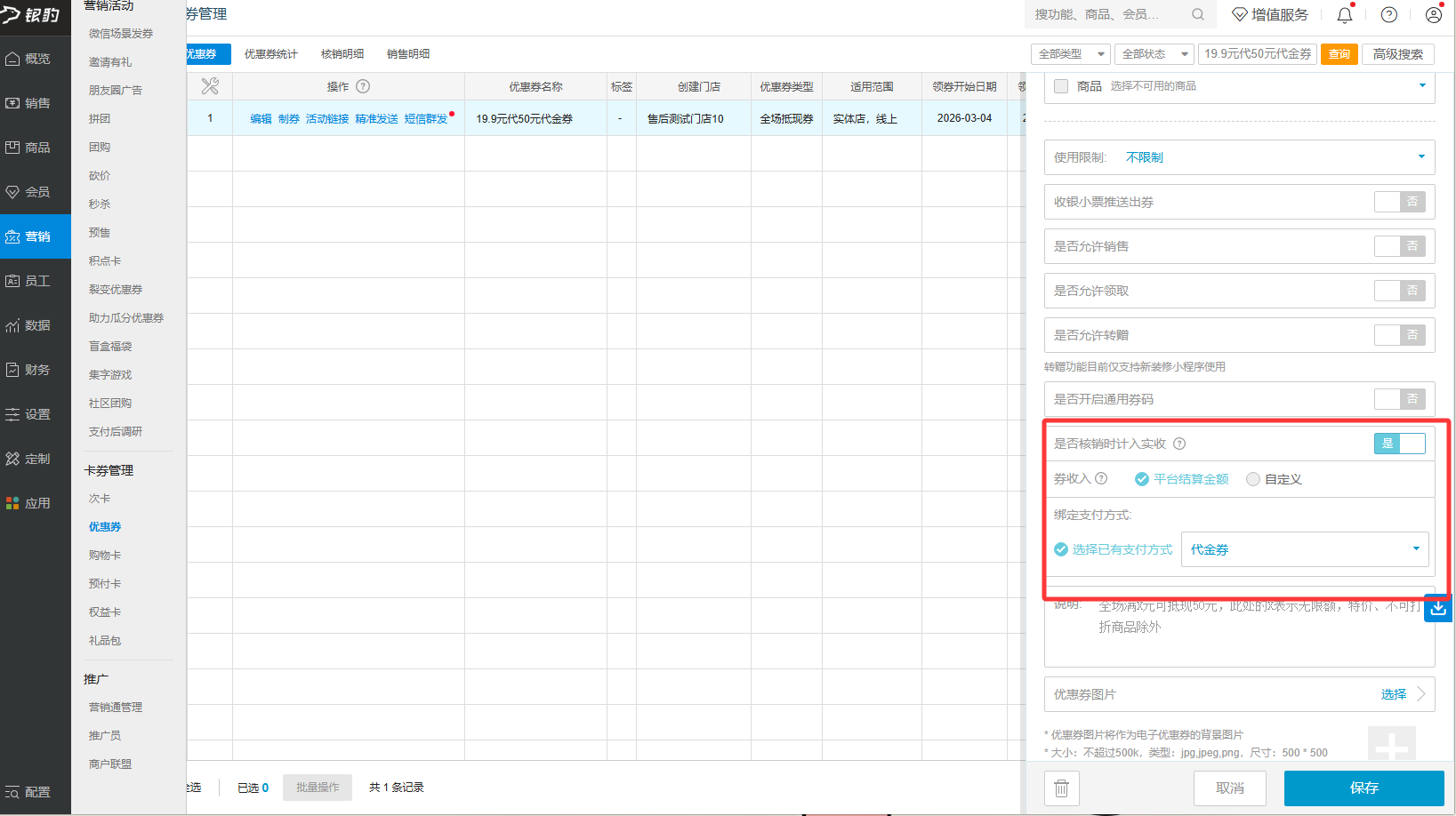Open the 全部类型 type filter dropdown
The image size is (1456, 816).
(1071, 54)
